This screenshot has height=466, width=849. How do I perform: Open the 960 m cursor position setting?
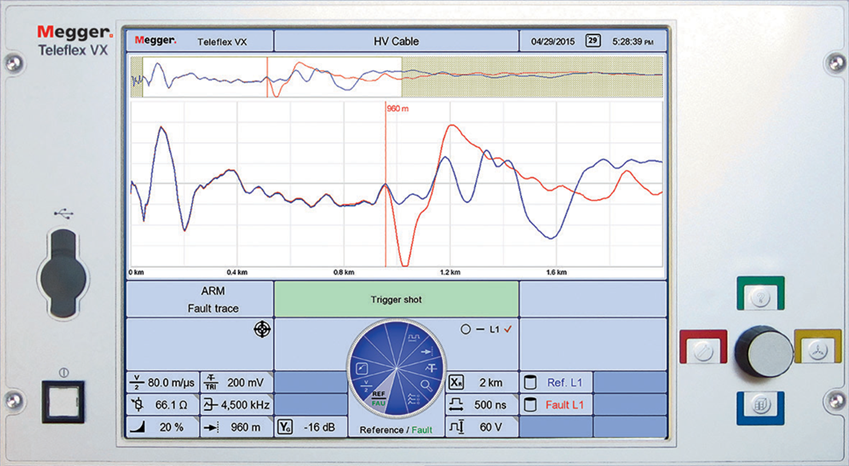(x=237, y=427)
